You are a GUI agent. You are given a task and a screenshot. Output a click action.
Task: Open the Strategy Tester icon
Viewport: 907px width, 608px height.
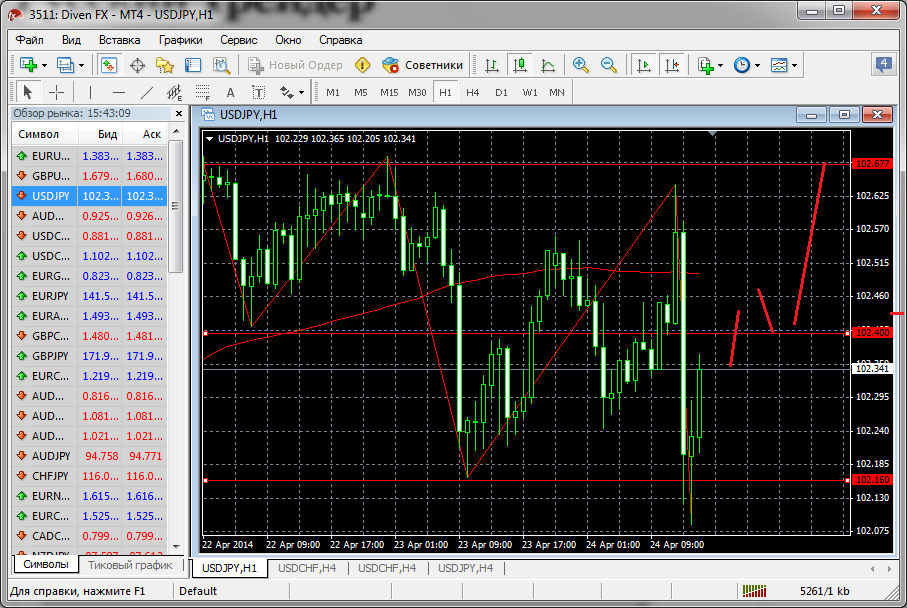221,65
